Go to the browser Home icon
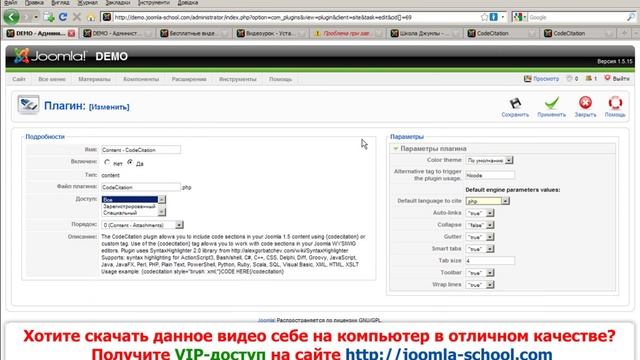Screen dimensions: 640x360 point(91,17)
